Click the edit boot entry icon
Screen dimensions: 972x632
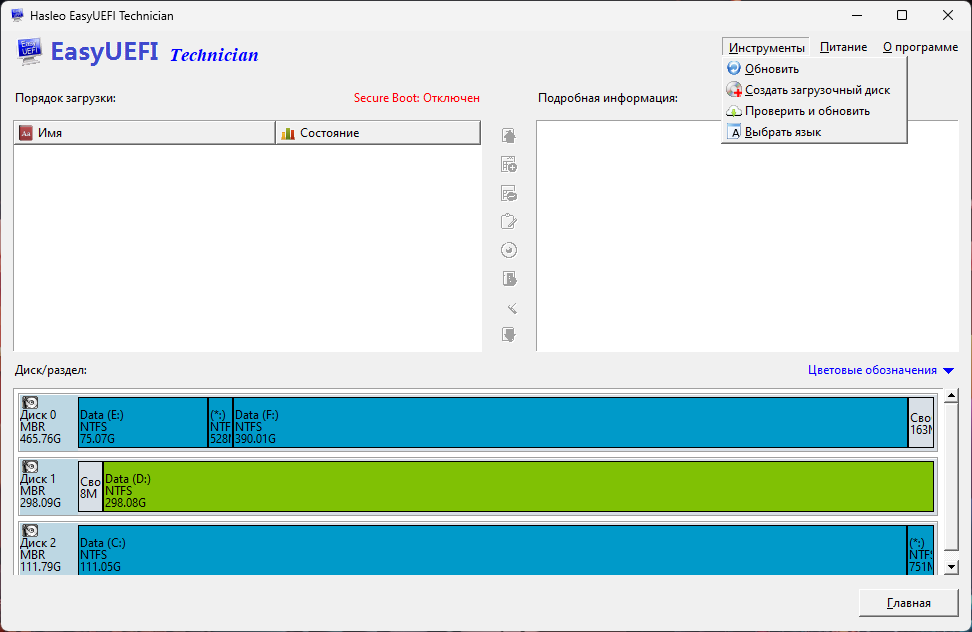click(x=509, y=221)
